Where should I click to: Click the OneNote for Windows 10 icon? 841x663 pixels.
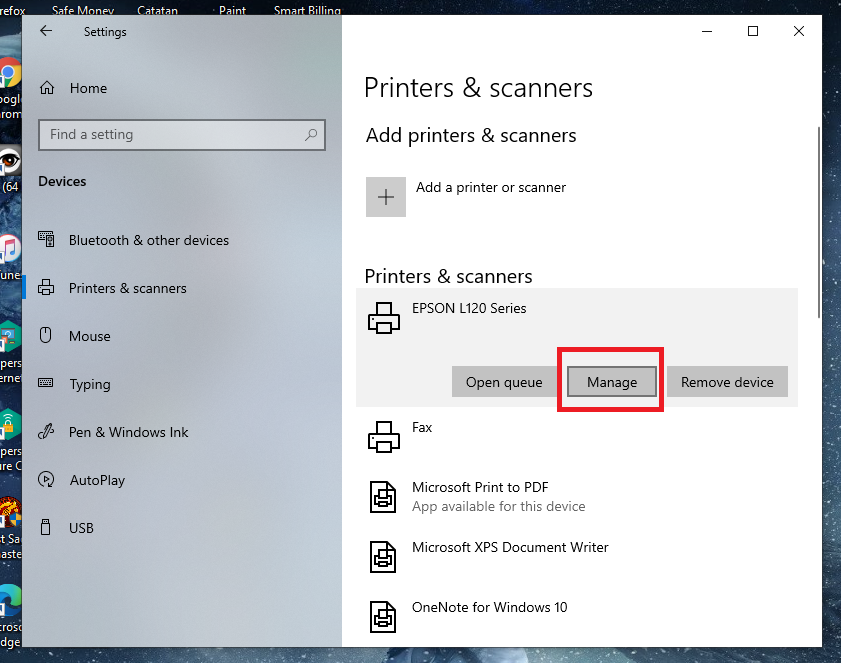point(385,616)
